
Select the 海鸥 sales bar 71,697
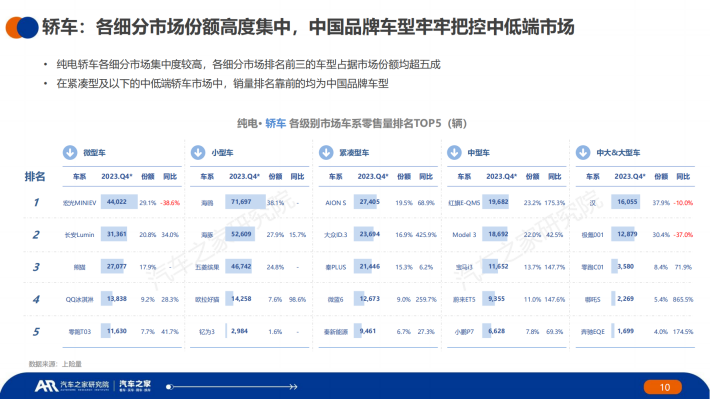(245, 202)
